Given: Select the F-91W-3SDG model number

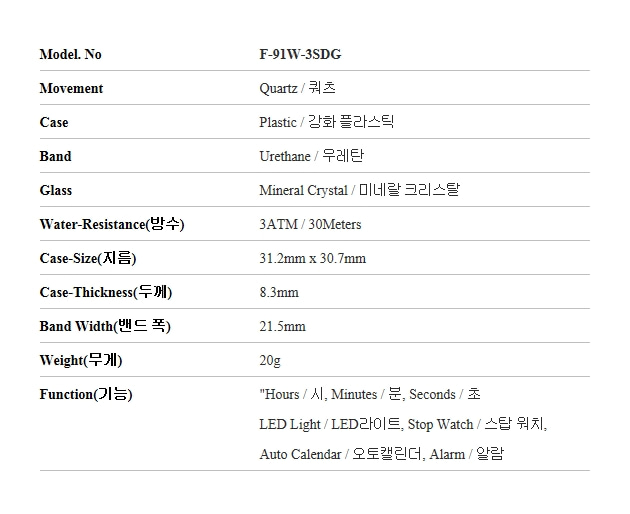Looking at the screenshot, I should coord(300,54).
